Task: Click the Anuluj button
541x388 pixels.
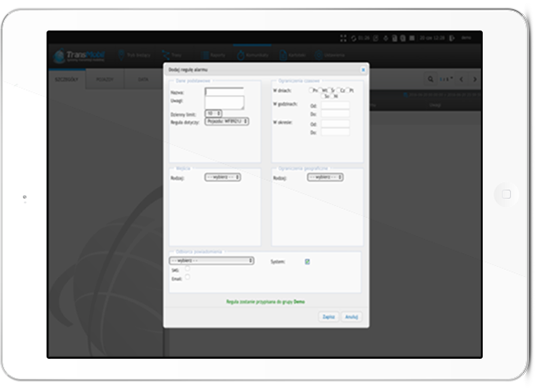Action: pyautogui.click(x=352, y=317)
